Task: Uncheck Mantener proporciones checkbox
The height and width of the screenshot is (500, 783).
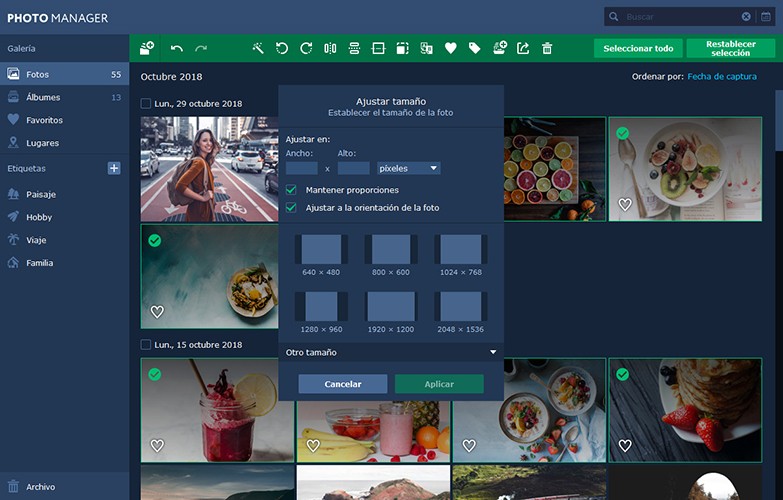Action: click(291, 190)
